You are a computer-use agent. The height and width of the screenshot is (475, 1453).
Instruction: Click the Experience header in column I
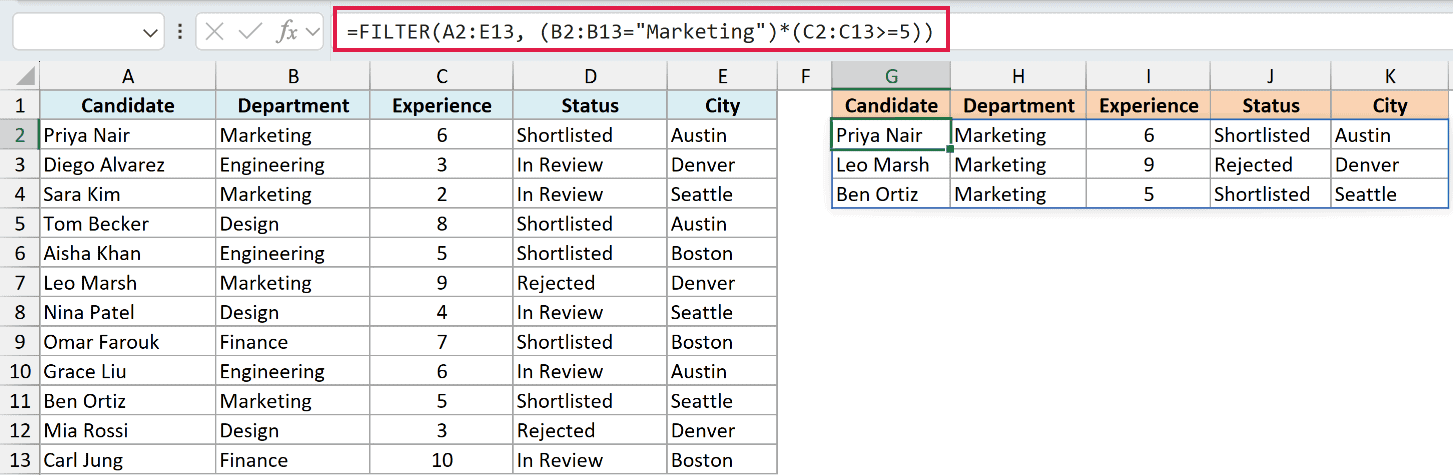pyautogui.click(x=1148, y=105)
